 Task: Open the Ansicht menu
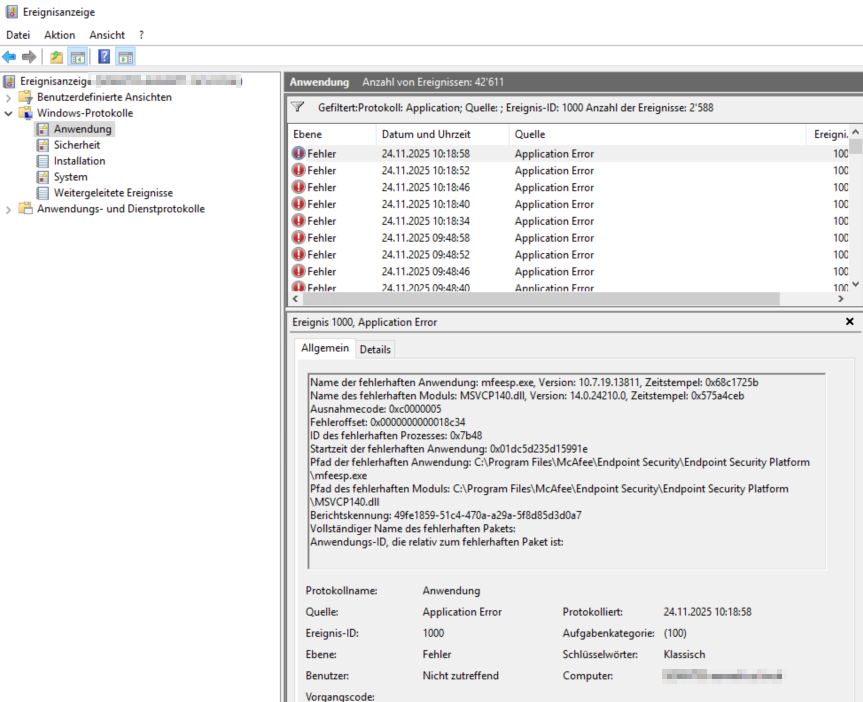click(x=107, y=35)
